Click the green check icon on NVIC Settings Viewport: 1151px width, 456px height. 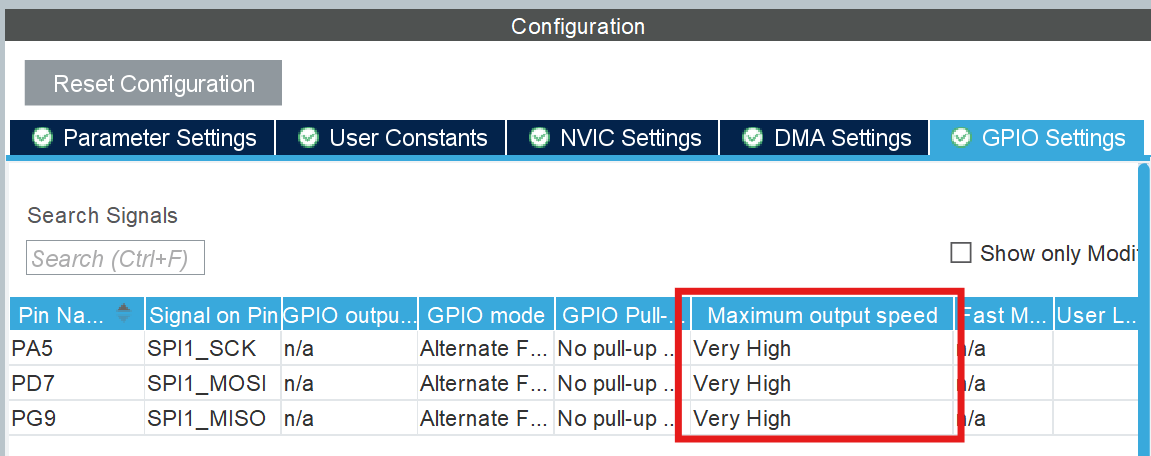[540, 137]
